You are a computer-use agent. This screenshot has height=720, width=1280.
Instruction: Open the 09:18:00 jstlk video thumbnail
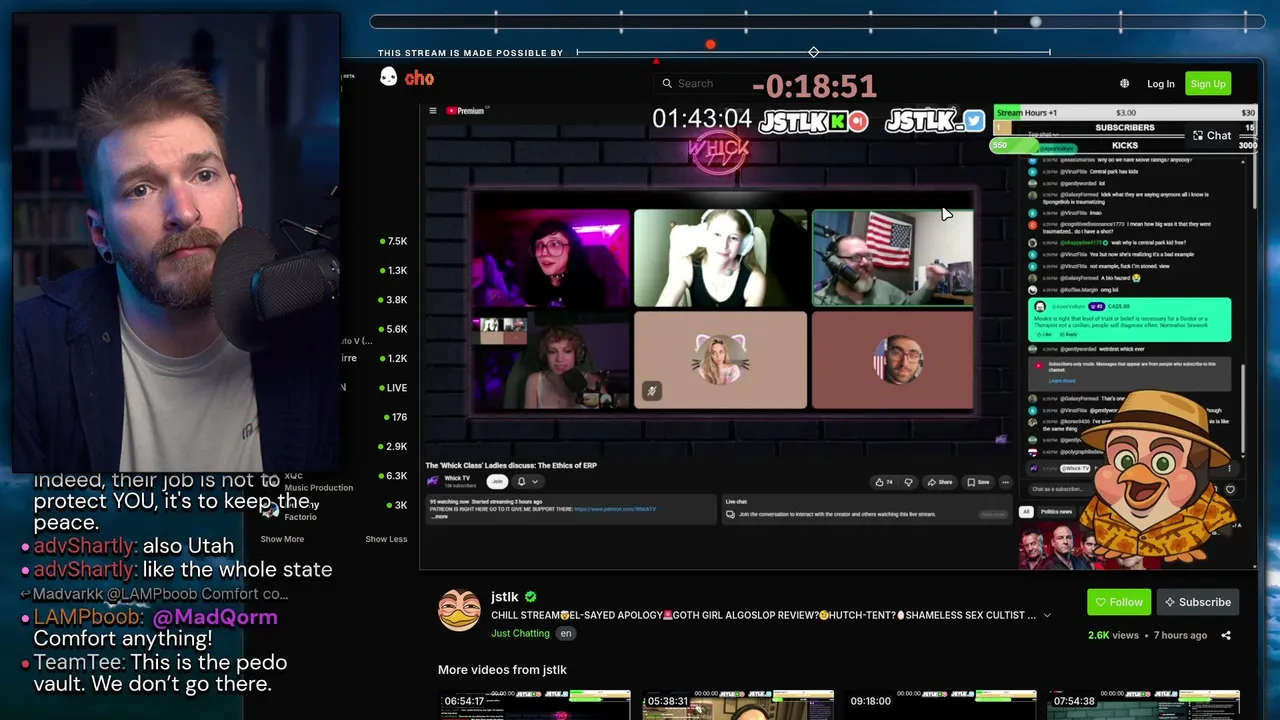941,705
